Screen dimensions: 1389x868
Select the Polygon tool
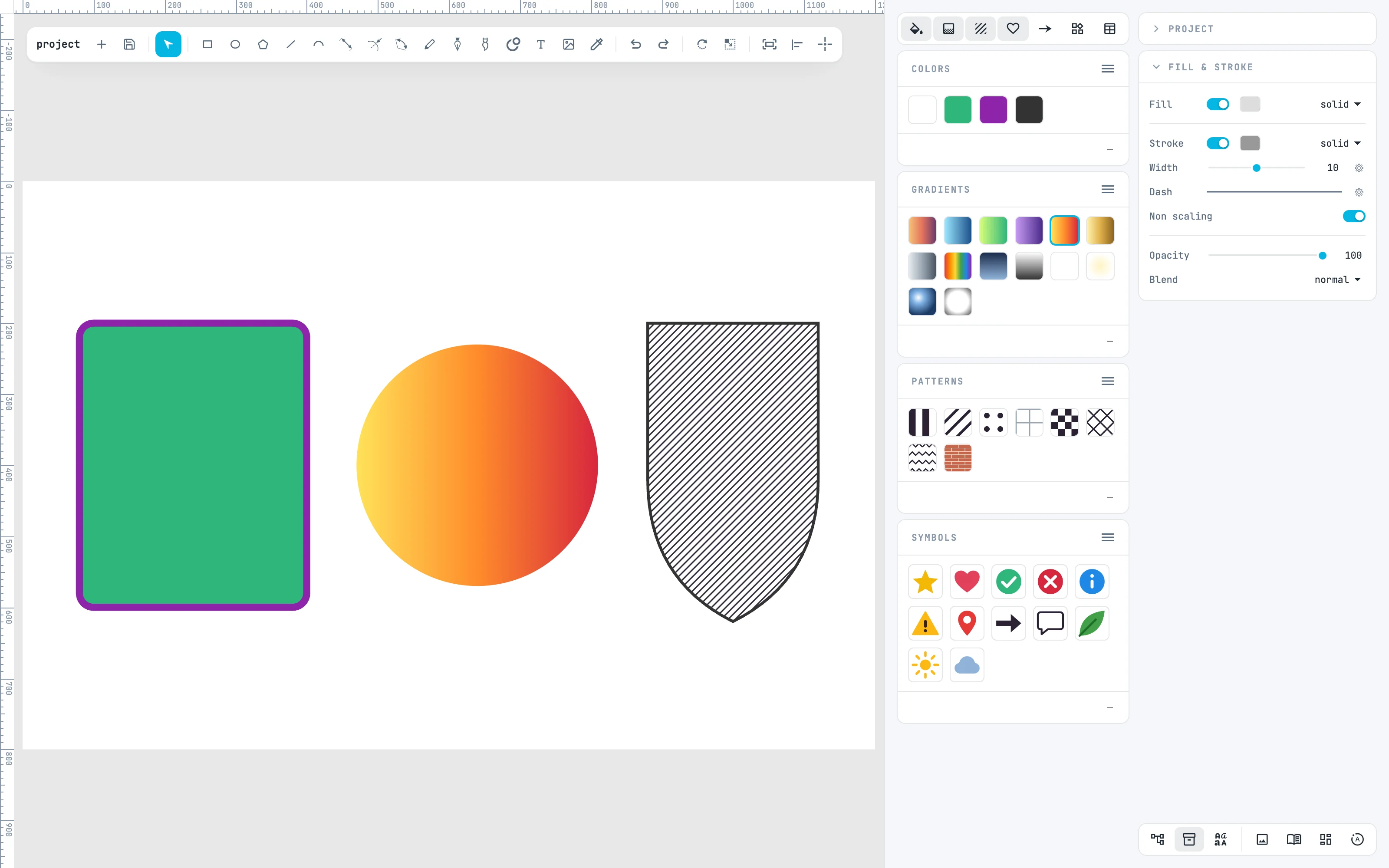(x=263, y=44)
